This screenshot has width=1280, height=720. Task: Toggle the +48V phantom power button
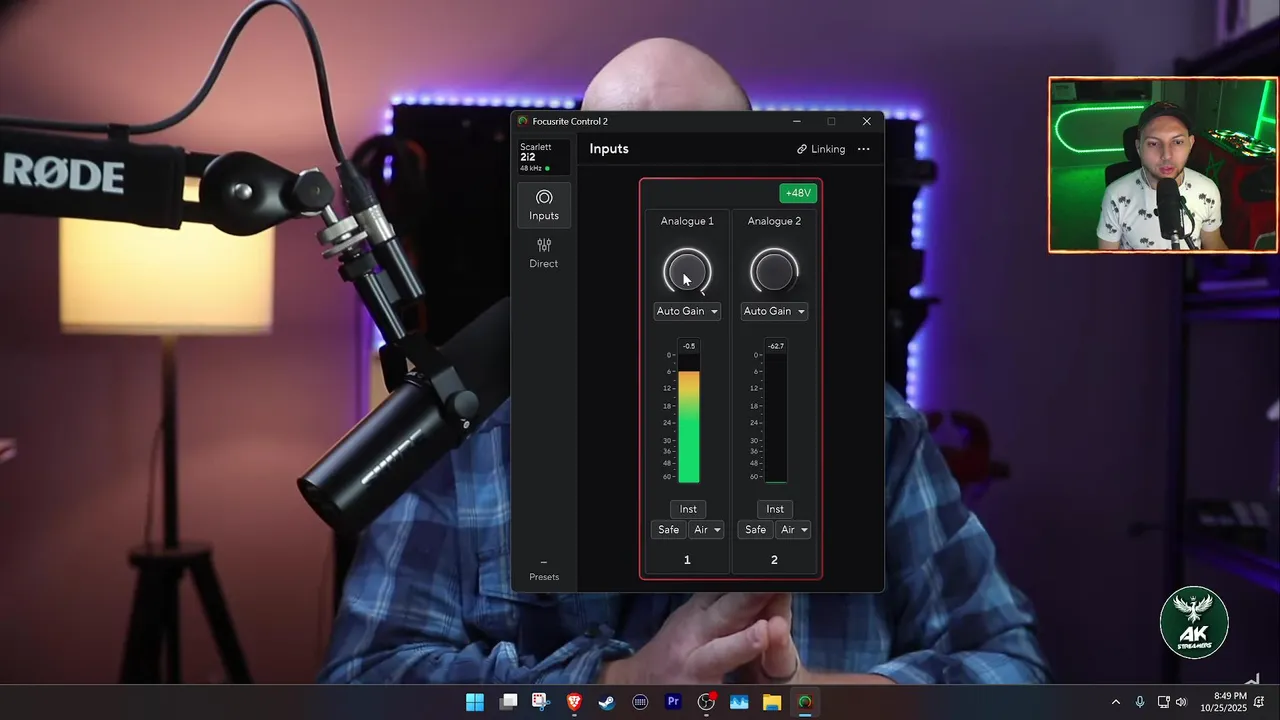point(798,193)
